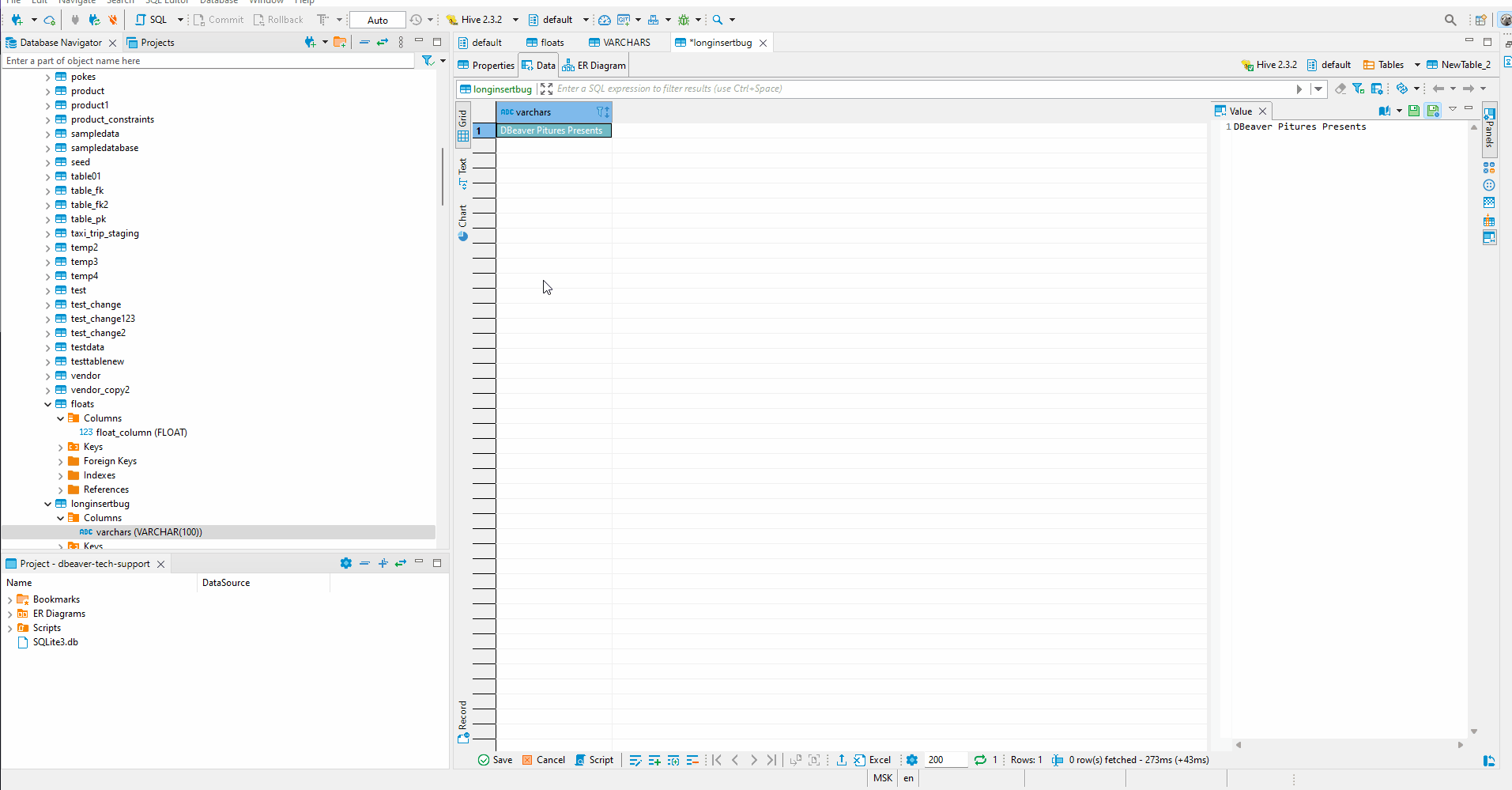Screen dimensions: 1512x790
Task: Click the remove filter eraser icon
Action: coord(1340,89)
